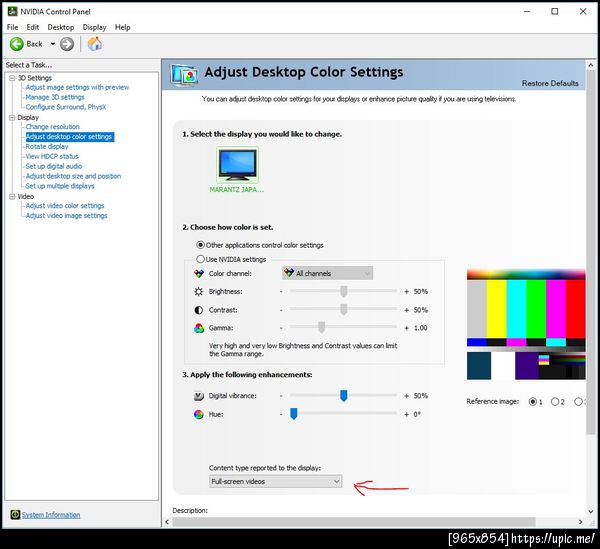Click the Display tree category label
This screenshot has height=549, width=600.
tap(28, 117)
